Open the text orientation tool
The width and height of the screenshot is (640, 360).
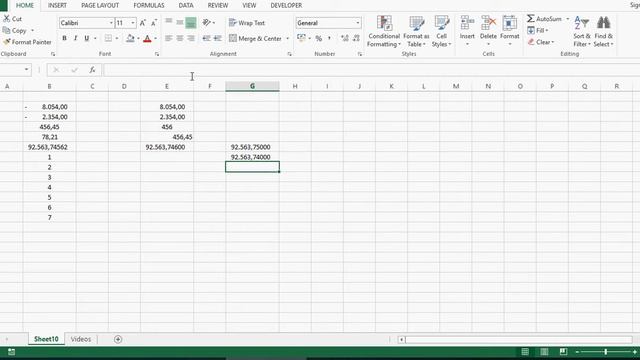coord(207,22)
